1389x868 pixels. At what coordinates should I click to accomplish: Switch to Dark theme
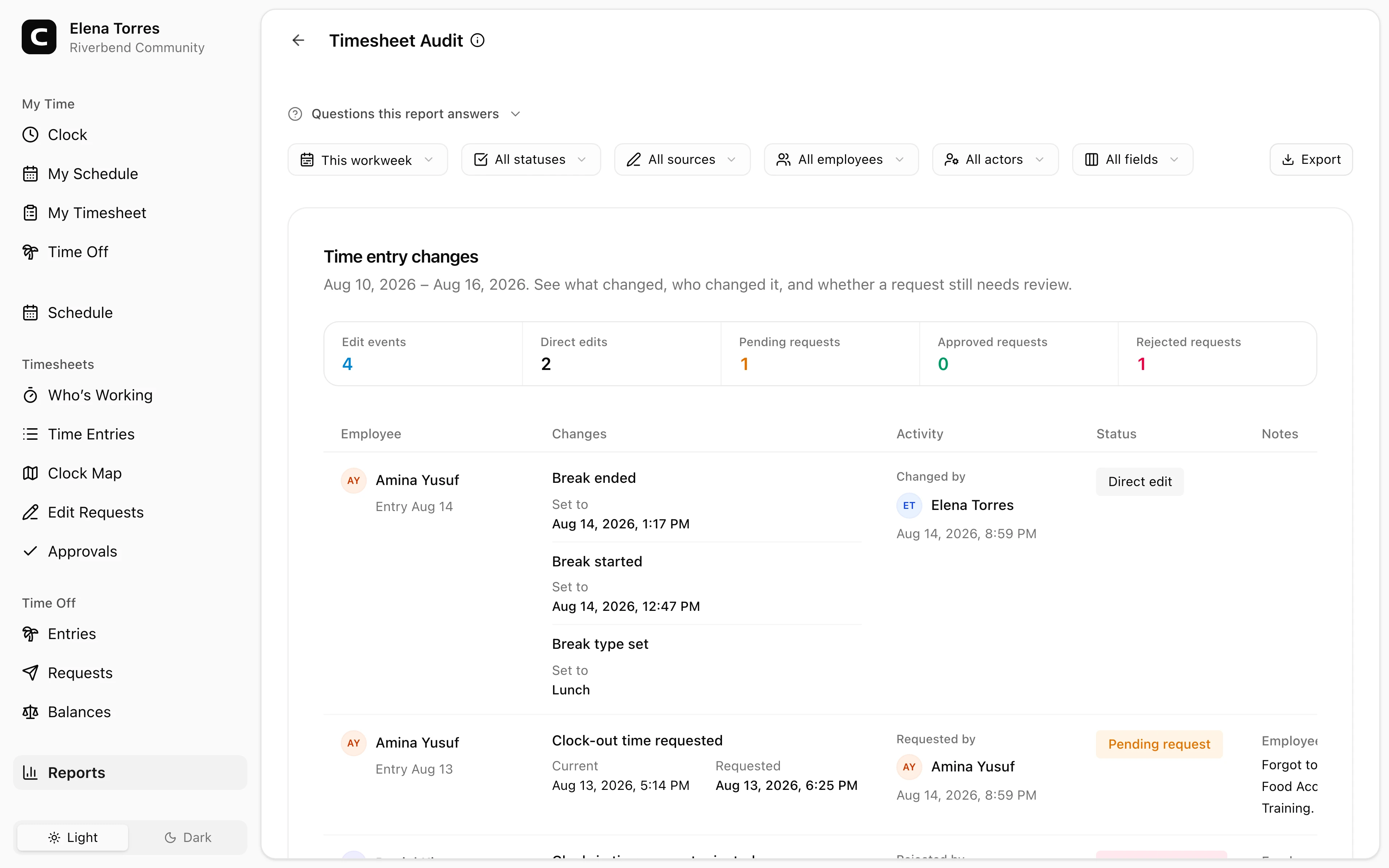click(x=188, y=838)
